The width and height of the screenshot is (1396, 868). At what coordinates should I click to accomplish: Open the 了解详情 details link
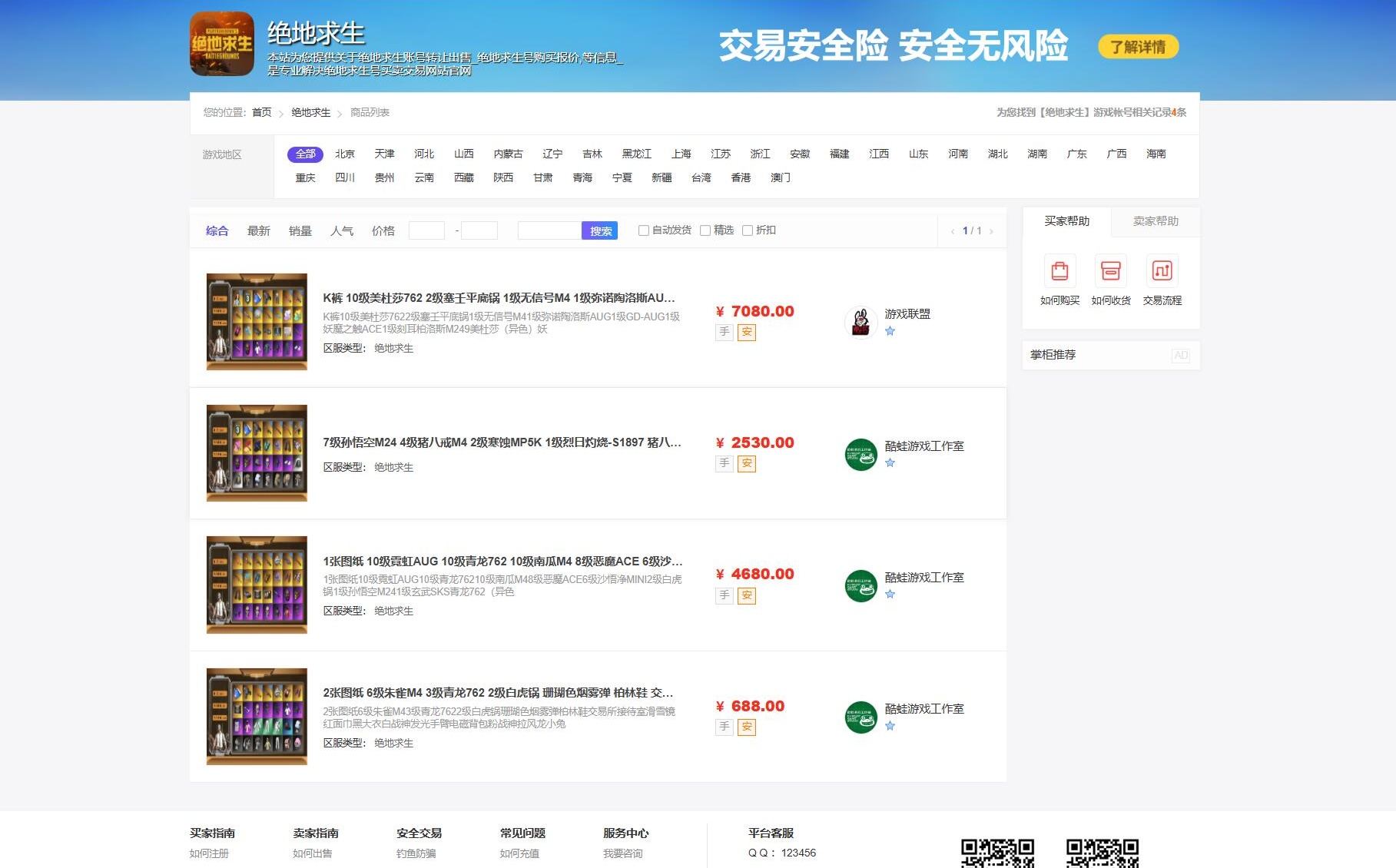pyautogui.click(x=1138, y=47)
